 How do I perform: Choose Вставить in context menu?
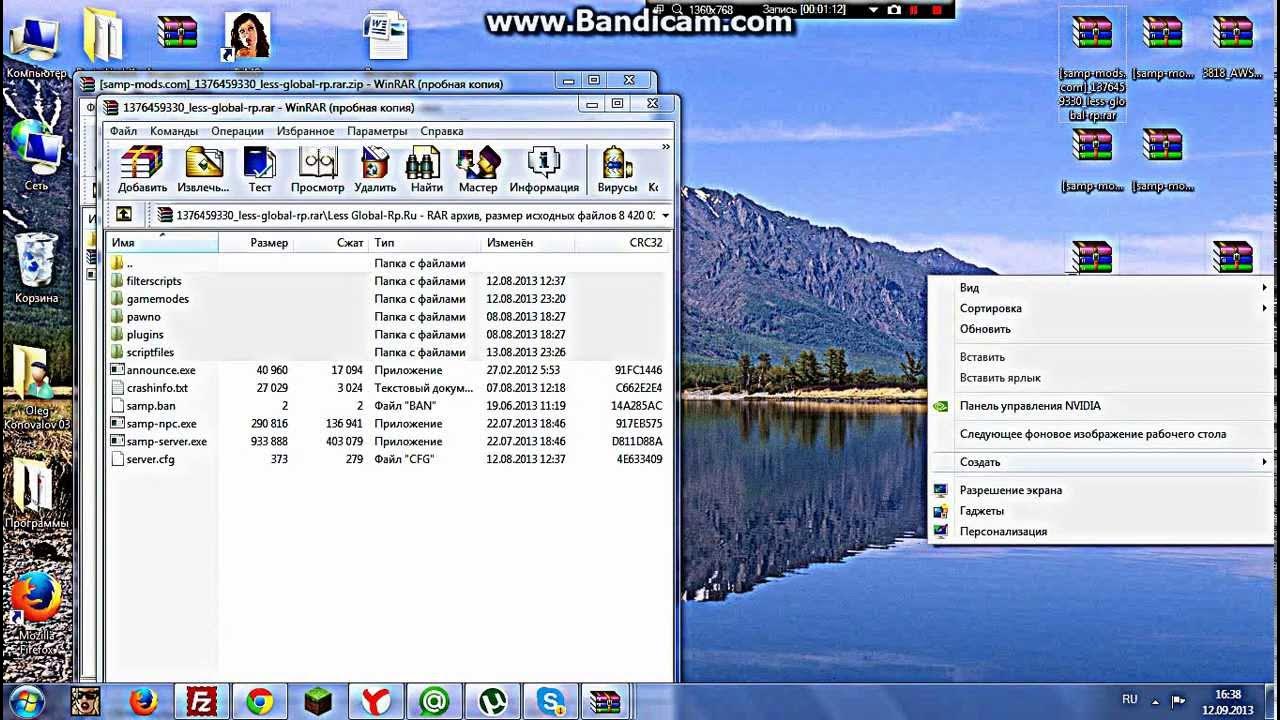(1101, 357)
